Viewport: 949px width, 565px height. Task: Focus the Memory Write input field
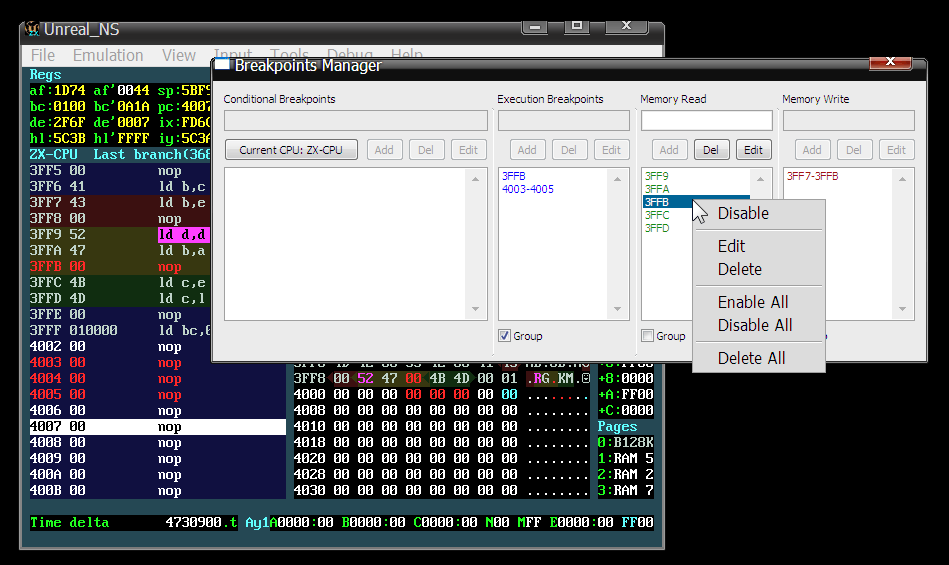coord(849,120)
